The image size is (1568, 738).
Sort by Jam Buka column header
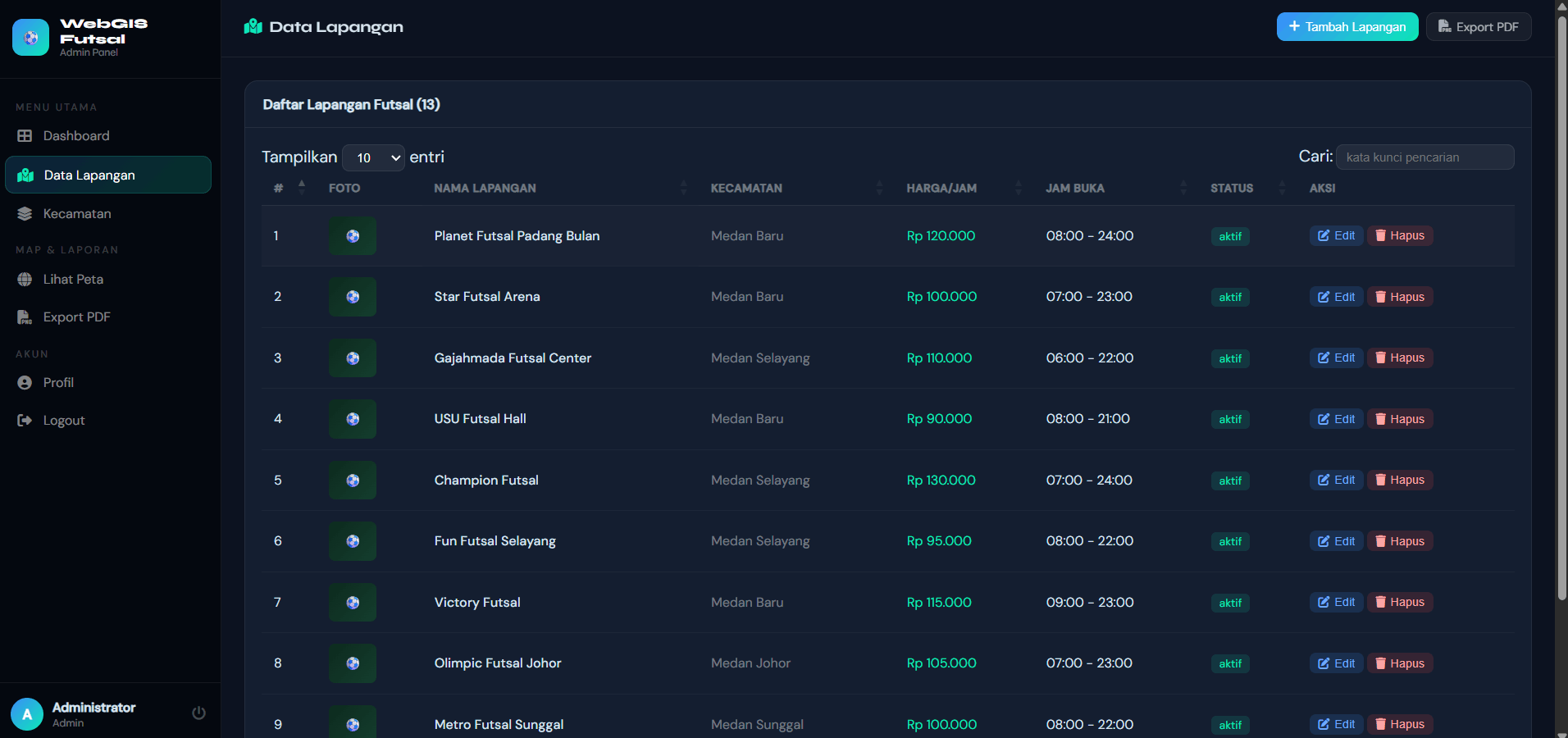pos(1116,188)
